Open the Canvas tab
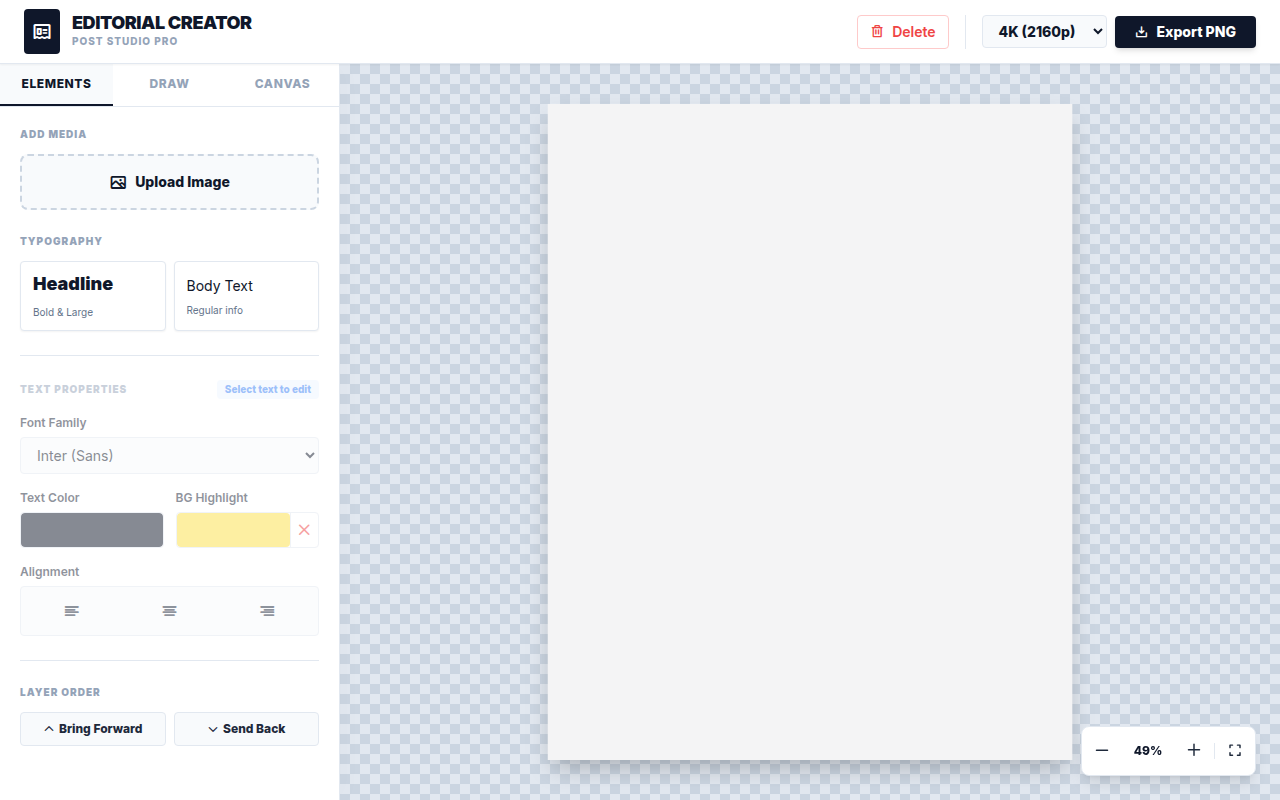Image resolution: width=1280 pixels, height=800 pixels. 282,84
